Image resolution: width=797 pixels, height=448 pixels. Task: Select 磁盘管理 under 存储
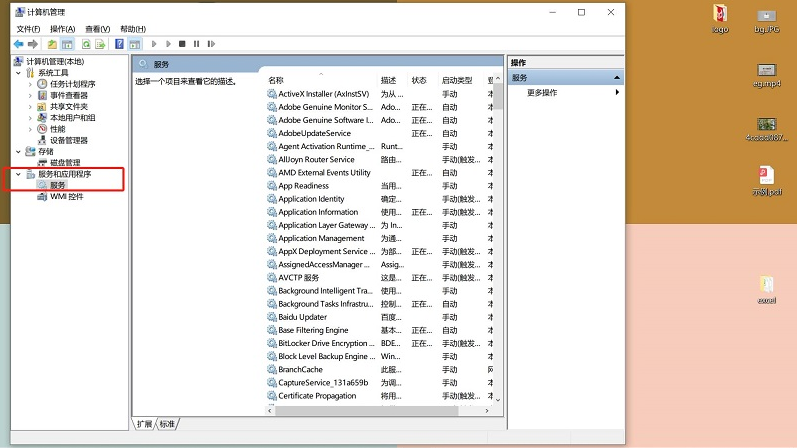[64, 163]
